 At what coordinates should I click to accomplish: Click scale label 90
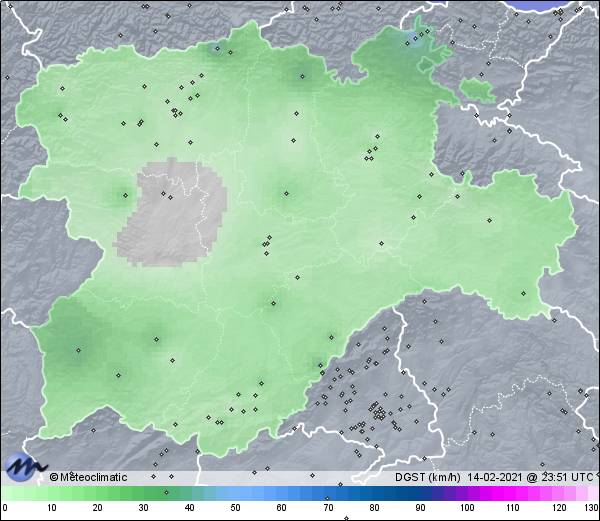pos(420,508)
